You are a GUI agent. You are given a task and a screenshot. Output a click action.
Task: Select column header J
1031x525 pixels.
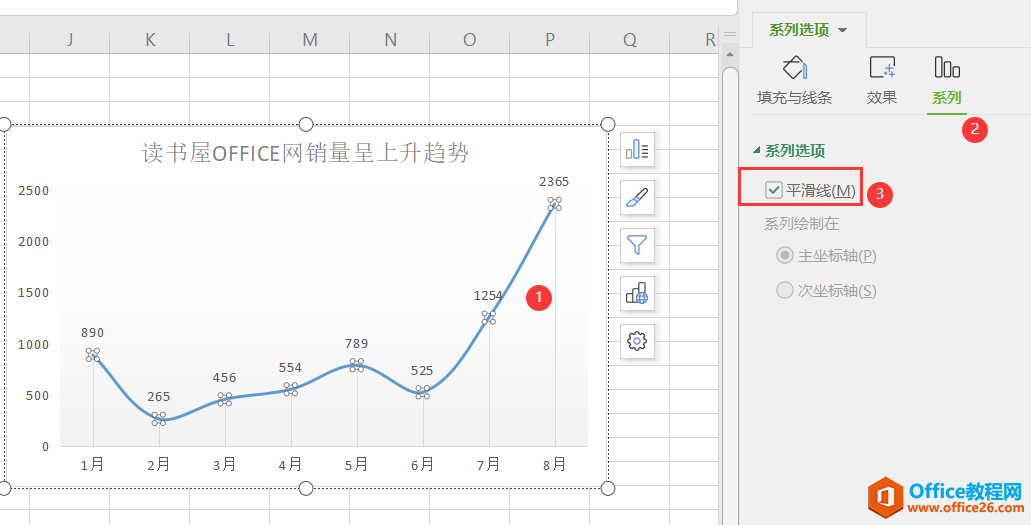pos(70,40)
